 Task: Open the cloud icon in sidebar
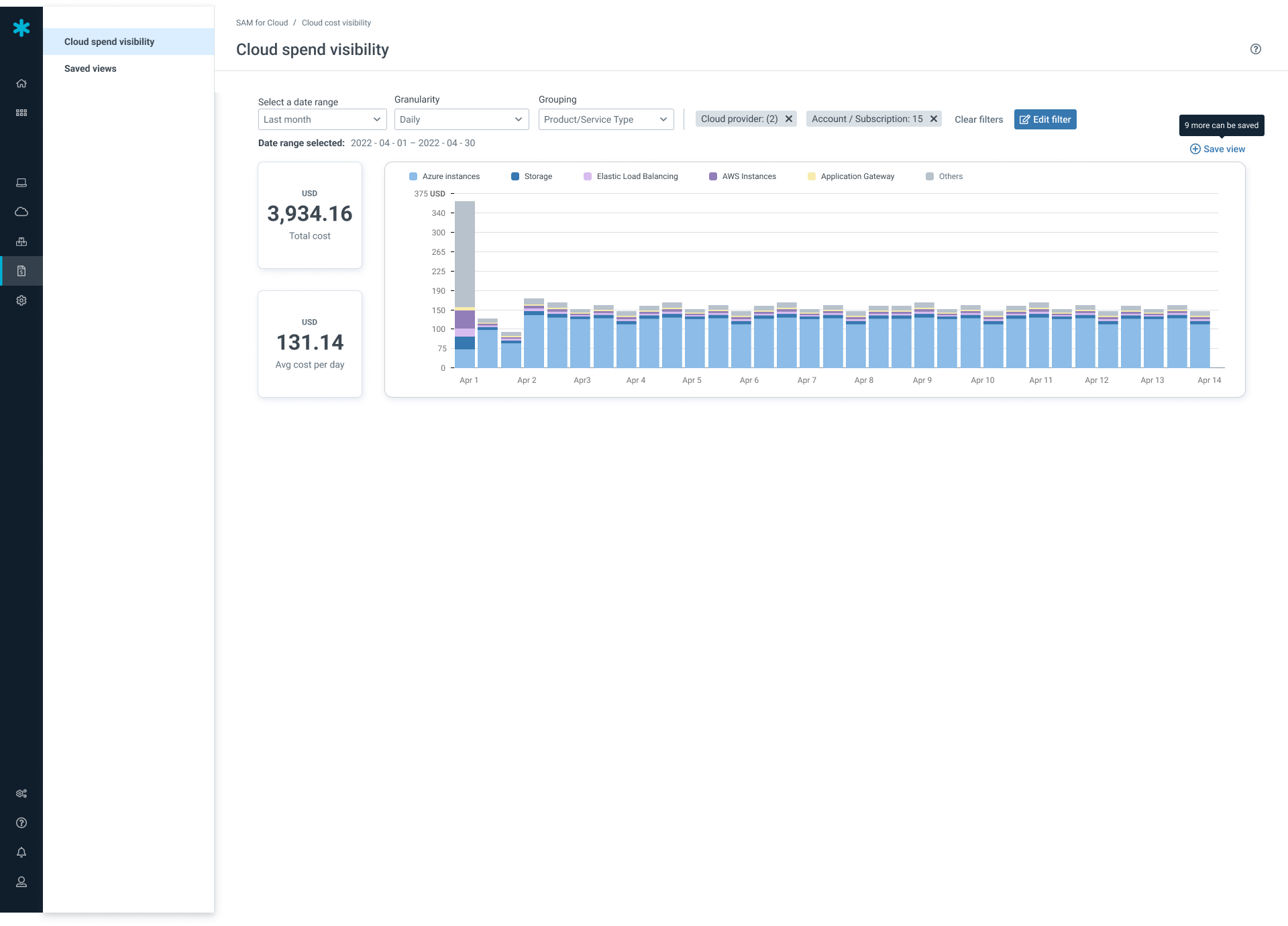pos(21,212)
